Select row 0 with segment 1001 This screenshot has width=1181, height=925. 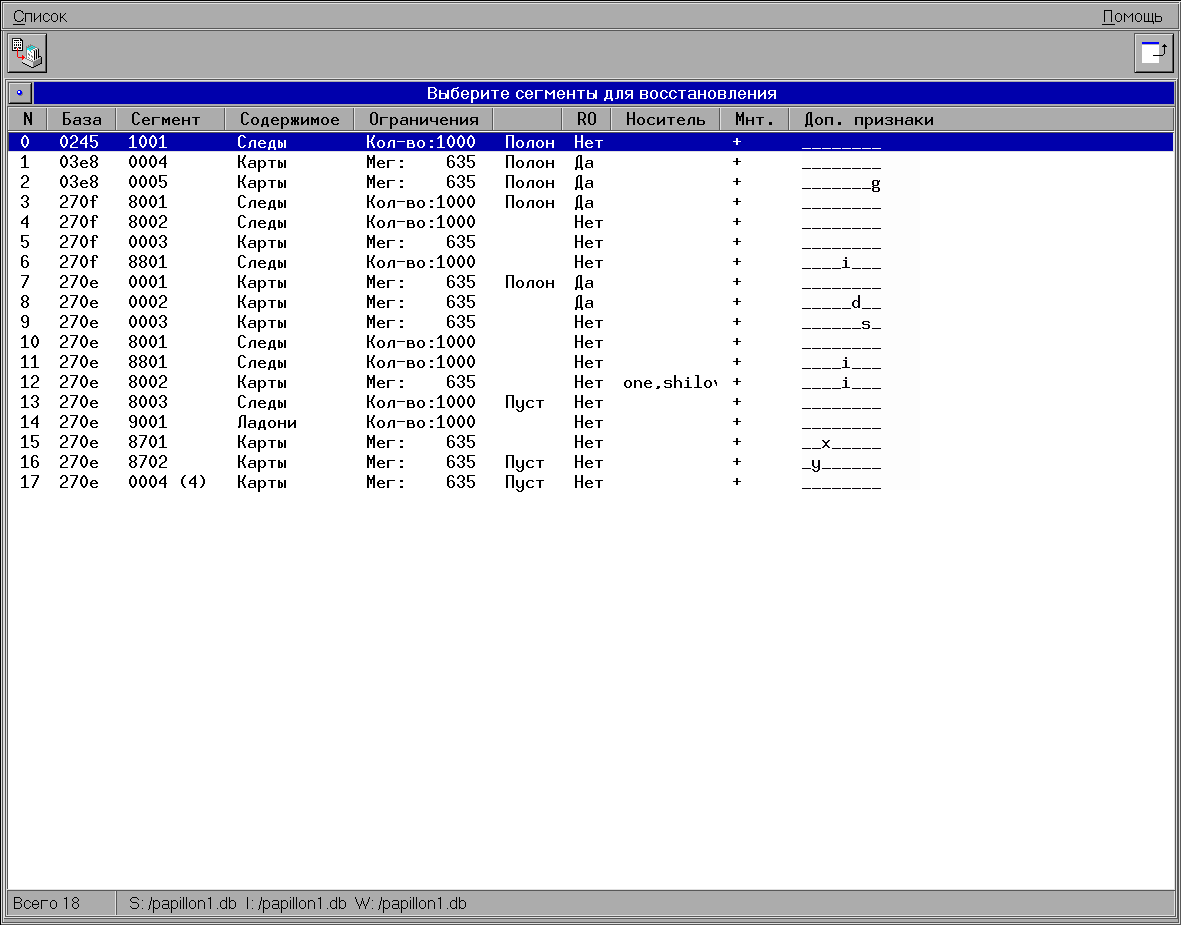pyautogui.click(x=590, y=142)
